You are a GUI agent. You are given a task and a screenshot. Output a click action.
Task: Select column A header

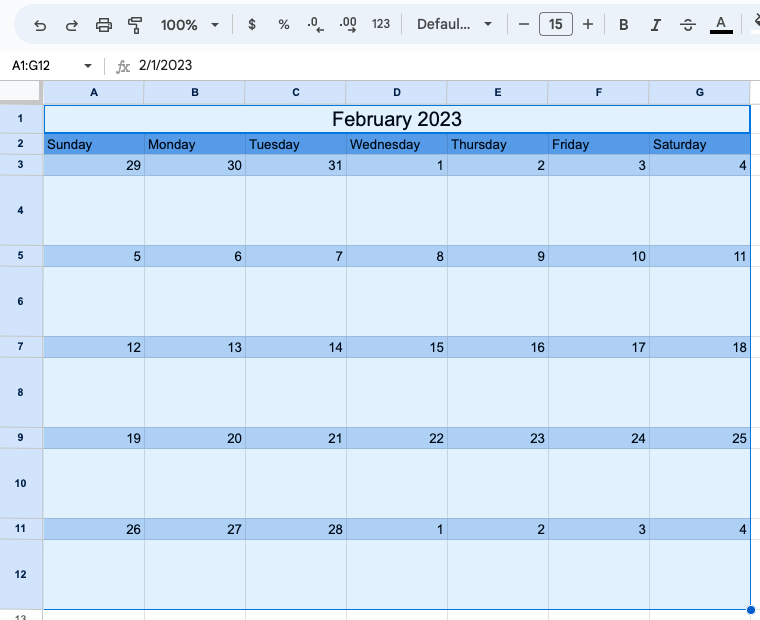pyautogui.click(x=94, y=93)
